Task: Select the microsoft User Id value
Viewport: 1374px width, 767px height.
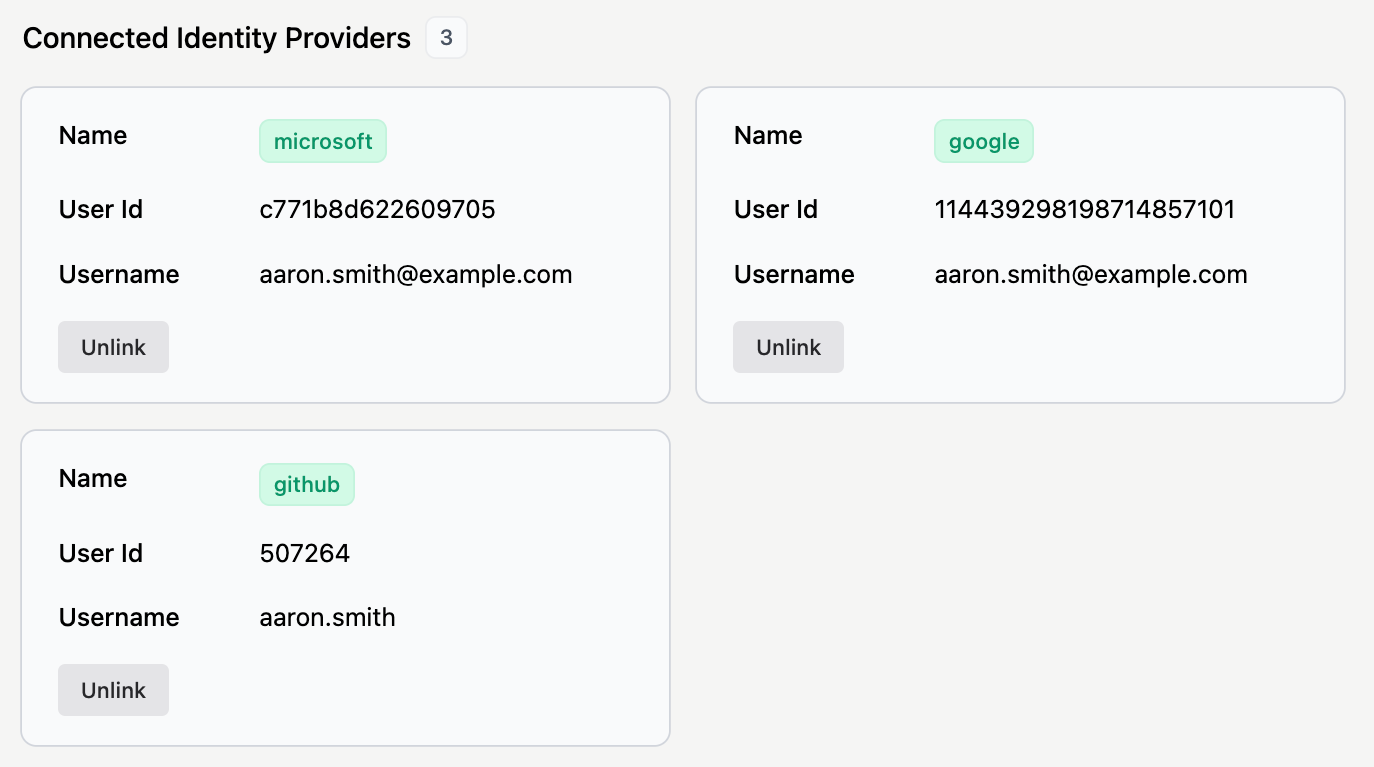Action: tap(377, 209)
